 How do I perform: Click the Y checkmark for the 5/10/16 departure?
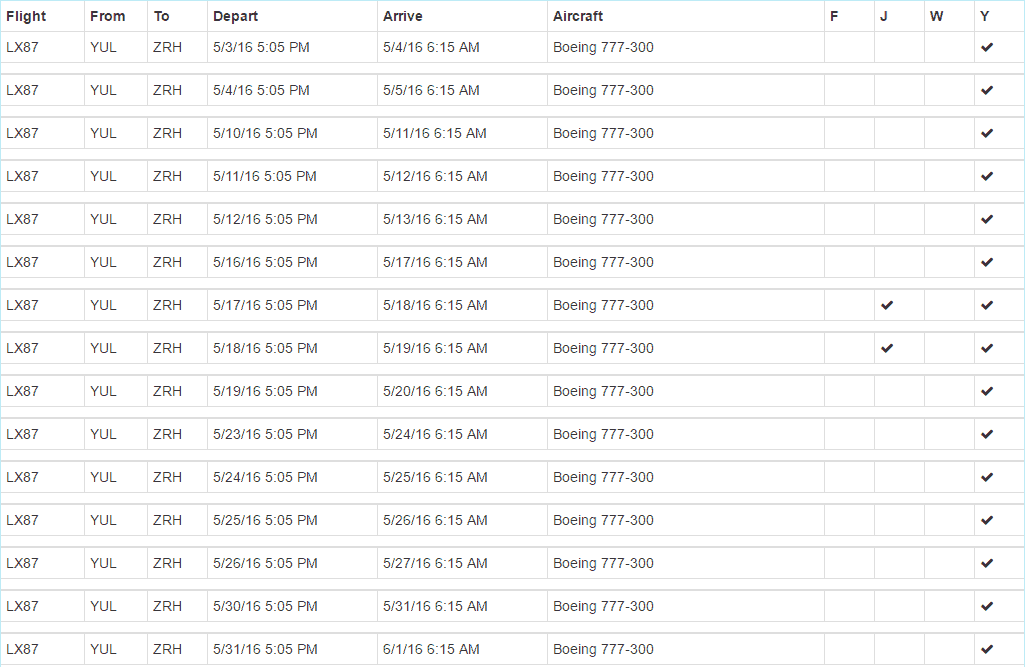pos(987,133)
